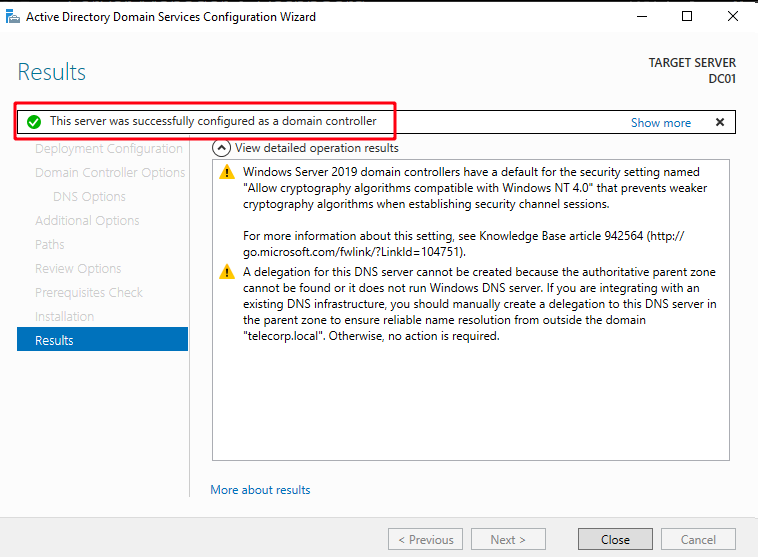The image size is (758, 557).
Task: Open the Show more link
Action: pos(660,123)
